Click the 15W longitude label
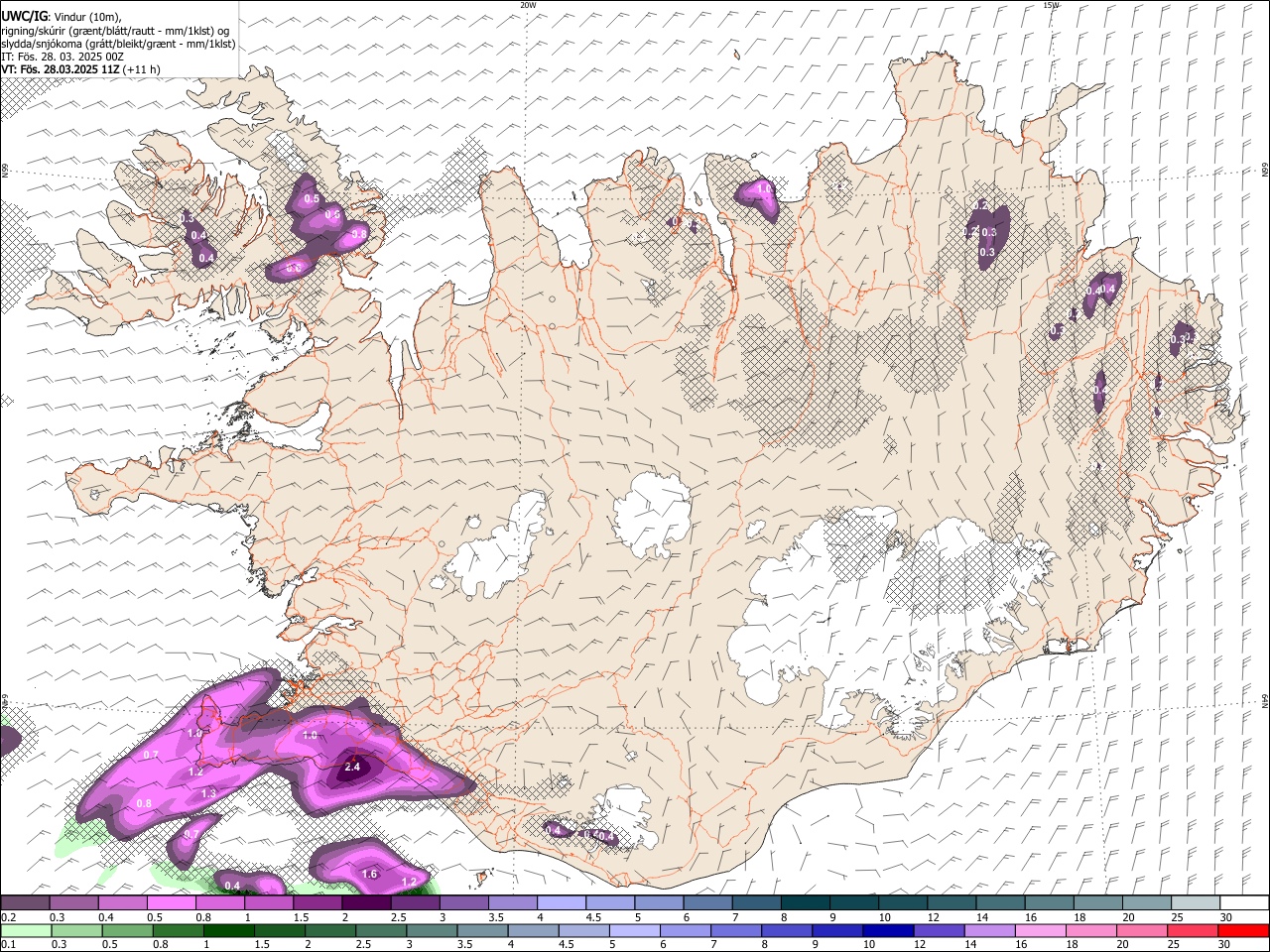Screen dimensions: 1270x952 click(x=1051, y=5)
